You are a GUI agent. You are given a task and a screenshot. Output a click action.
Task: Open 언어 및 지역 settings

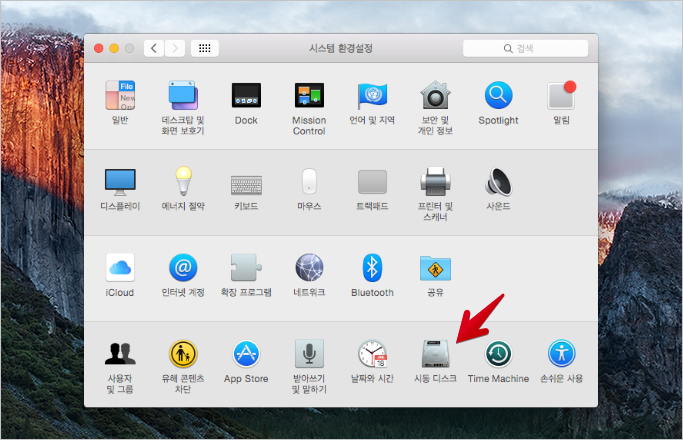(372, 95)
